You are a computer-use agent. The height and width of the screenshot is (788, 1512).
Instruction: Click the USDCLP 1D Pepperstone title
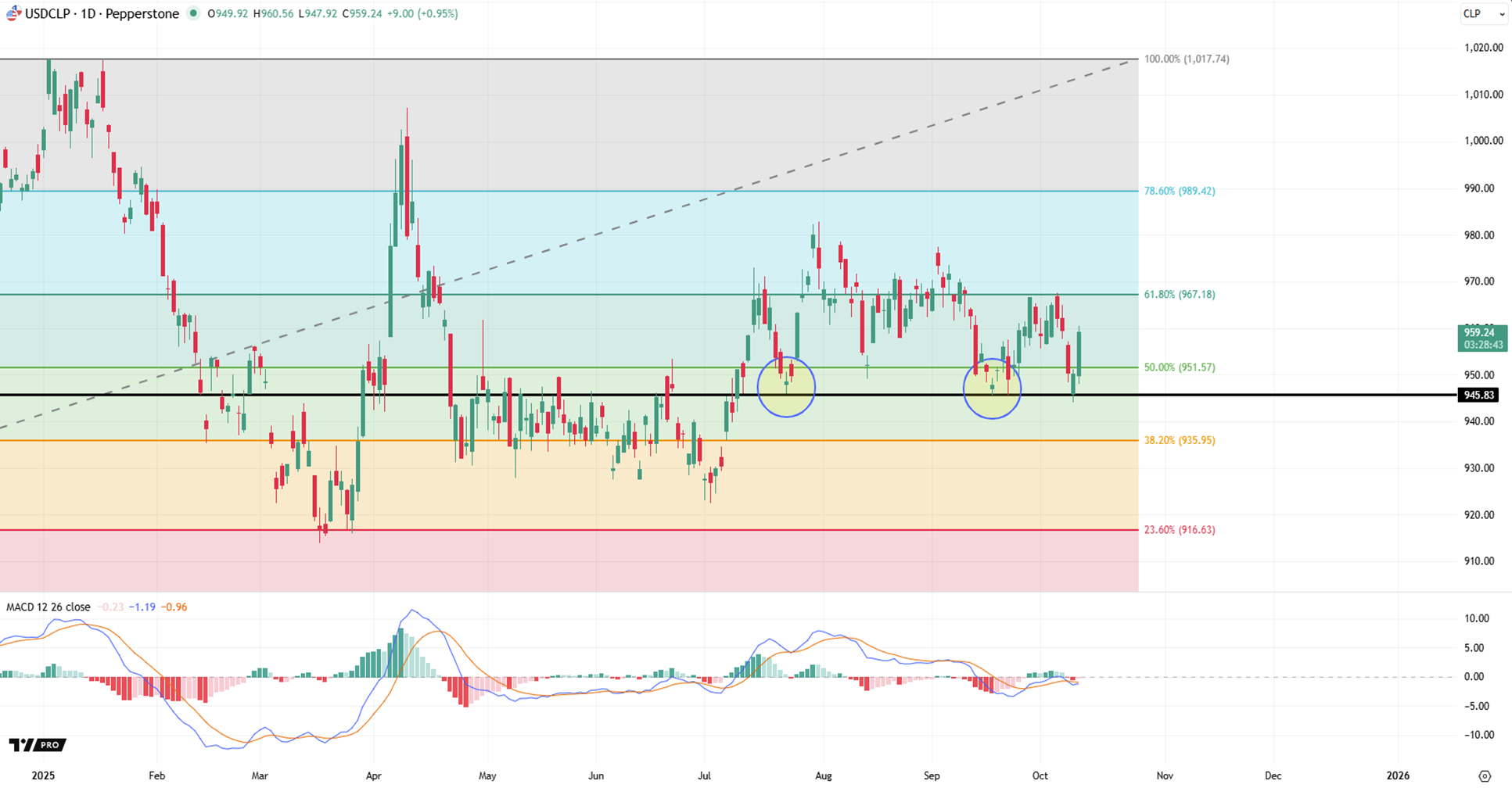tap(102, 13)
